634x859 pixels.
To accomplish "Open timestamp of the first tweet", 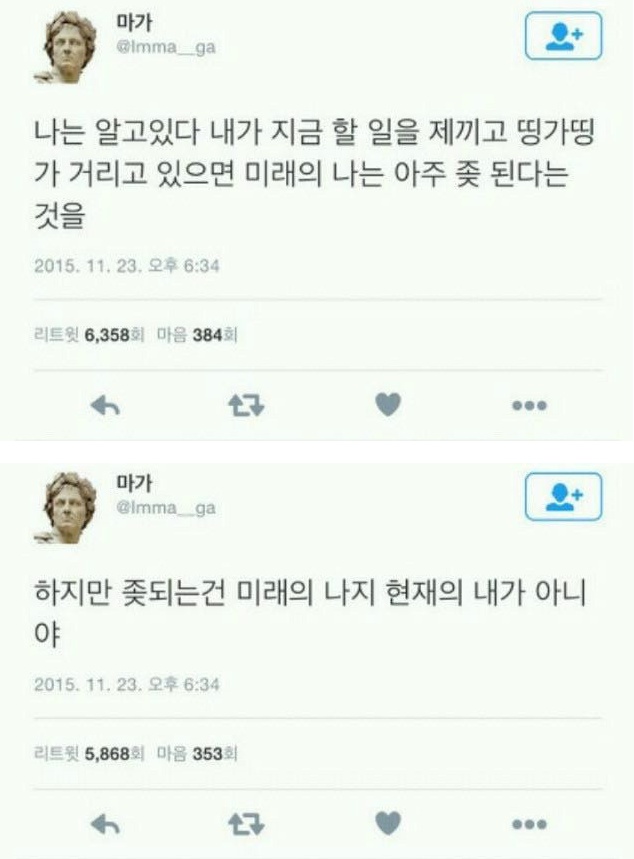I will click(x=127, y=266).
